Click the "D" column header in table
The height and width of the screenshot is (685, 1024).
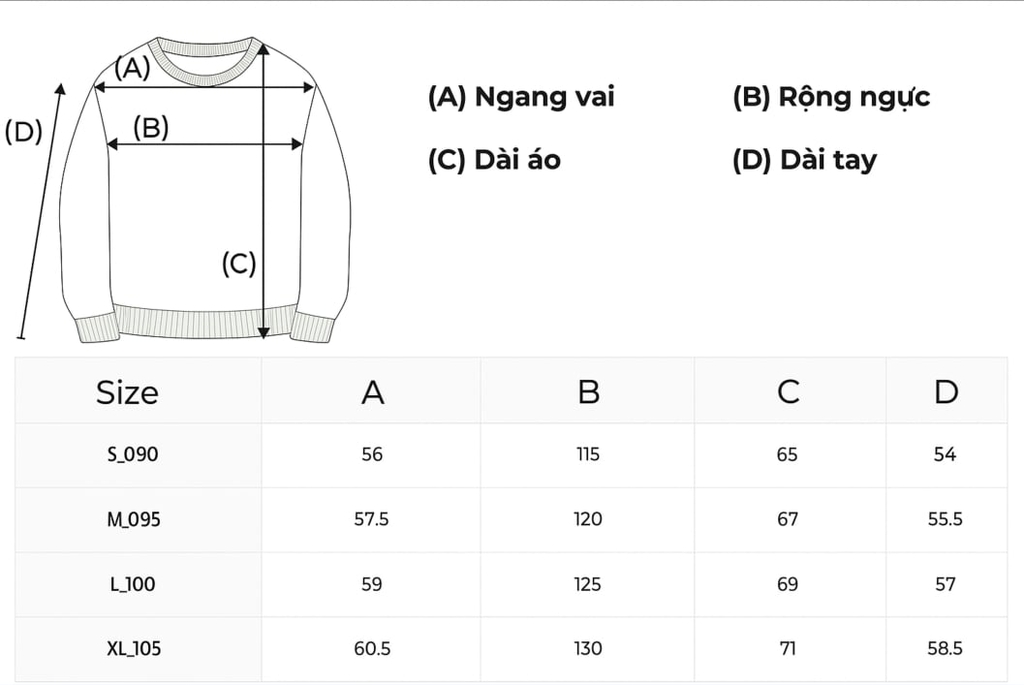click(946, 392)
